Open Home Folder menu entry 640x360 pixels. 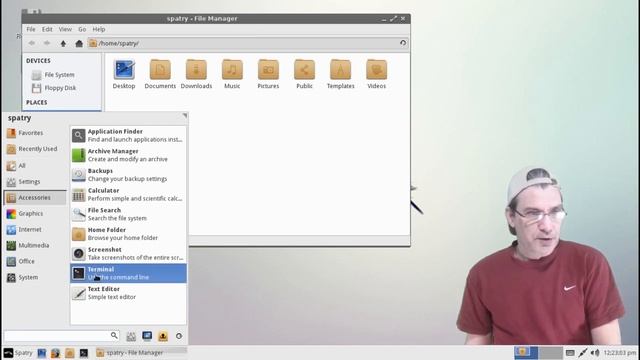tap(128, 233)
